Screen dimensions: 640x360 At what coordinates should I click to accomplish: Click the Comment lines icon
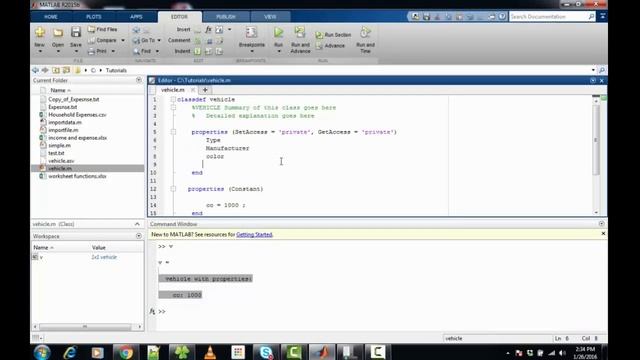coord(198,40)
